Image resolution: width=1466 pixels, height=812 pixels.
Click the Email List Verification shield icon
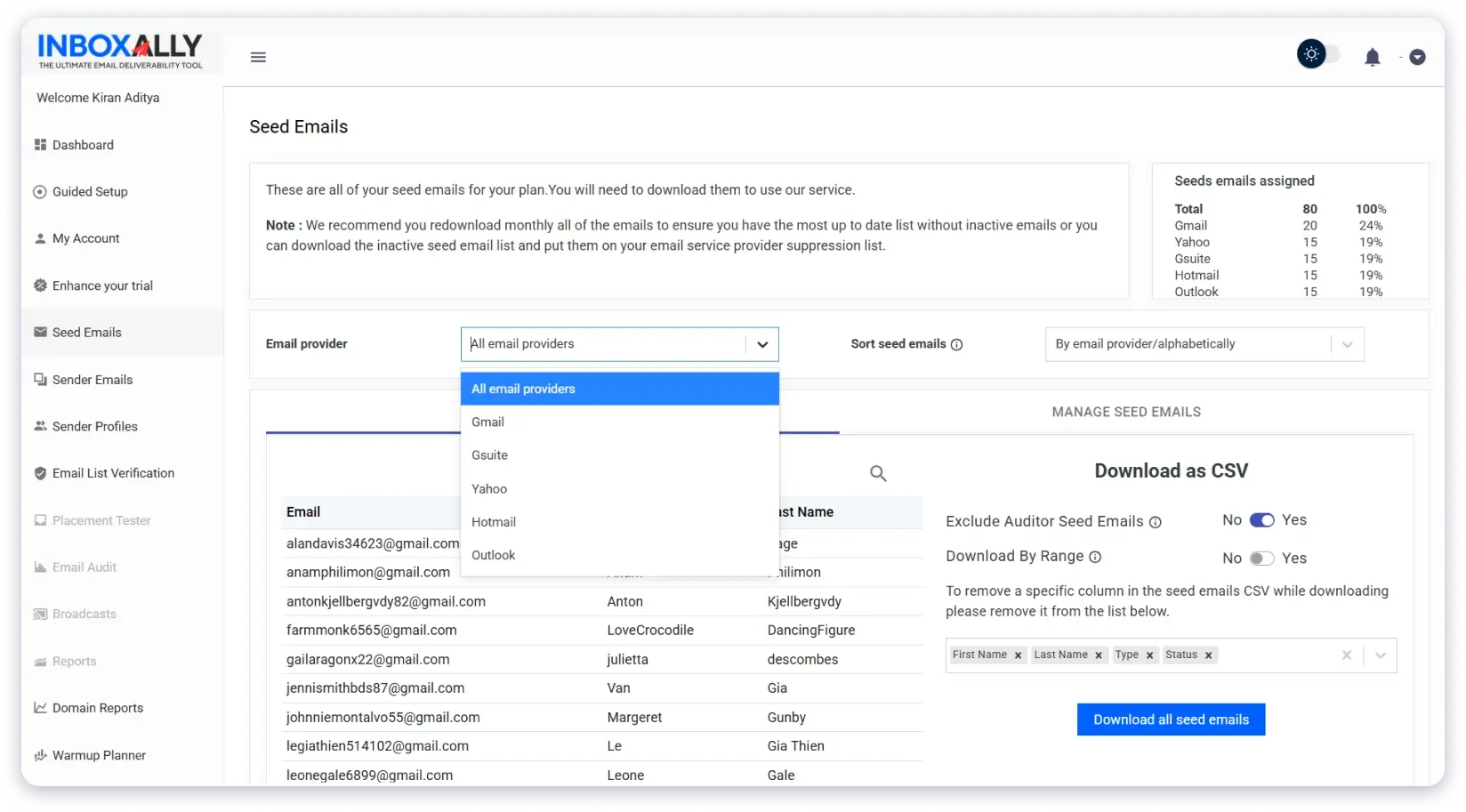click(x=40, y=473)
